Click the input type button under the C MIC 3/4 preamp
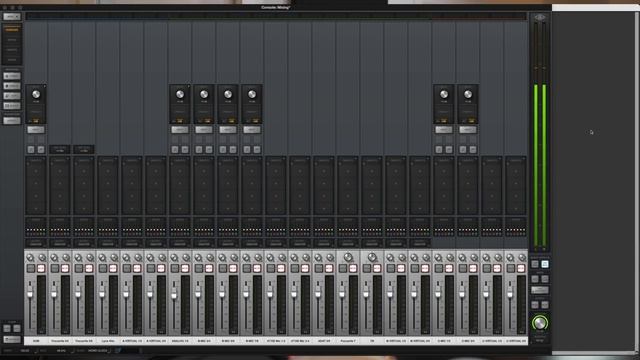This screenshot has width=640, height=360. [468, 130]
